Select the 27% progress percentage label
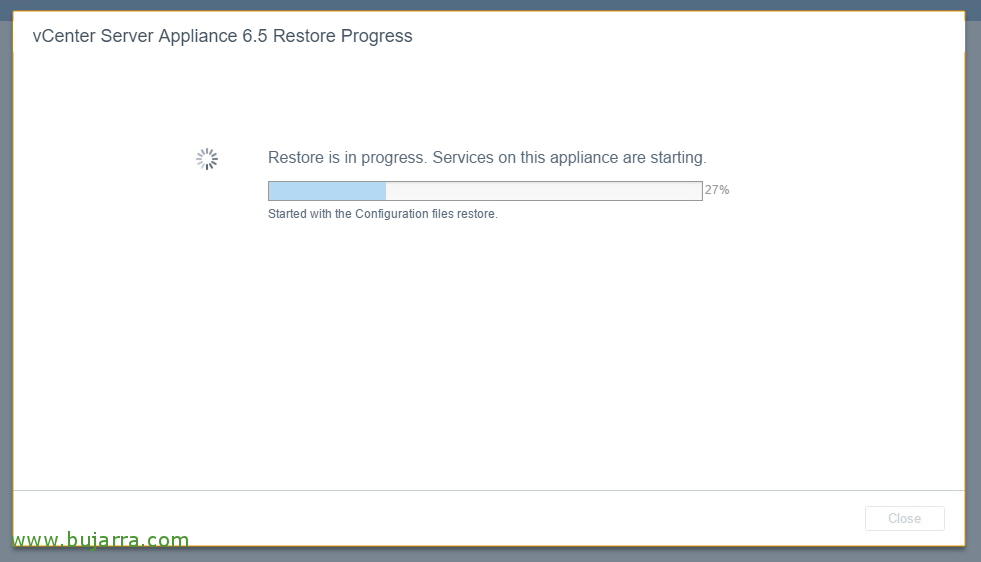This screenshot has height=562, width=981. 717,190
